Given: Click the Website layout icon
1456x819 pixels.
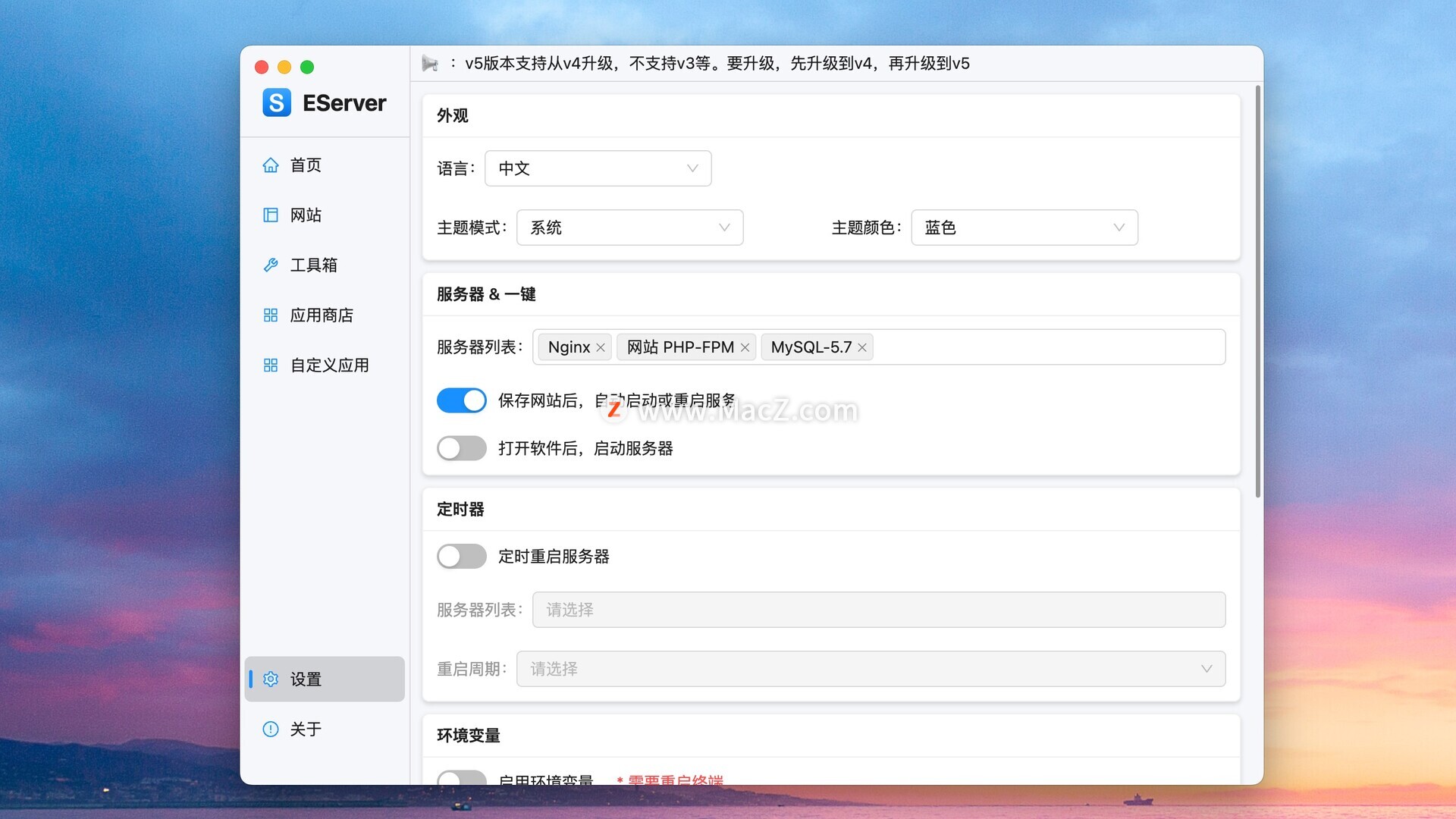Looking at the screenshot, I should pos(271,215).
